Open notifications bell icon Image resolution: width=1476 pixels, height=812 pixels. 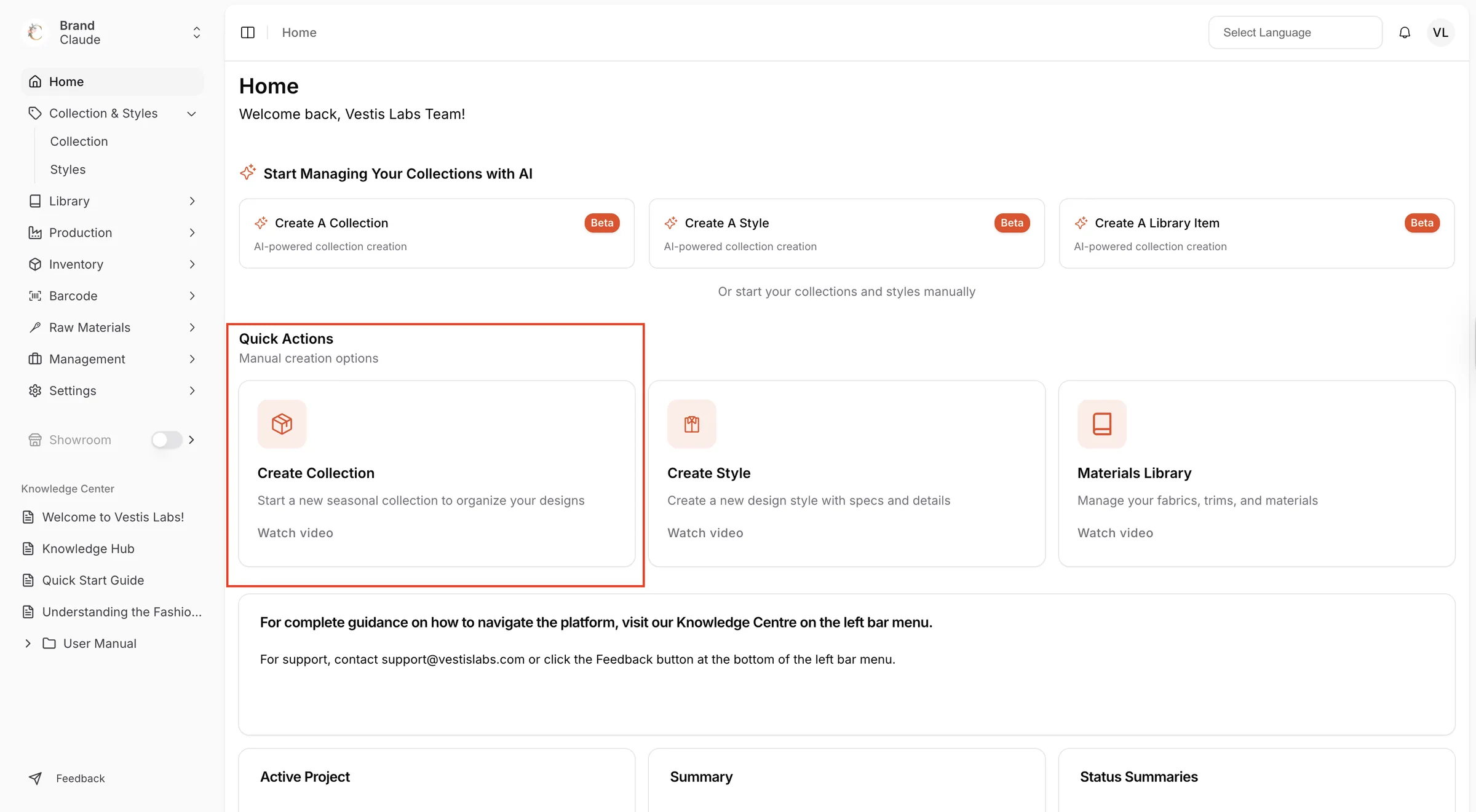click(x=1405, y=33)
